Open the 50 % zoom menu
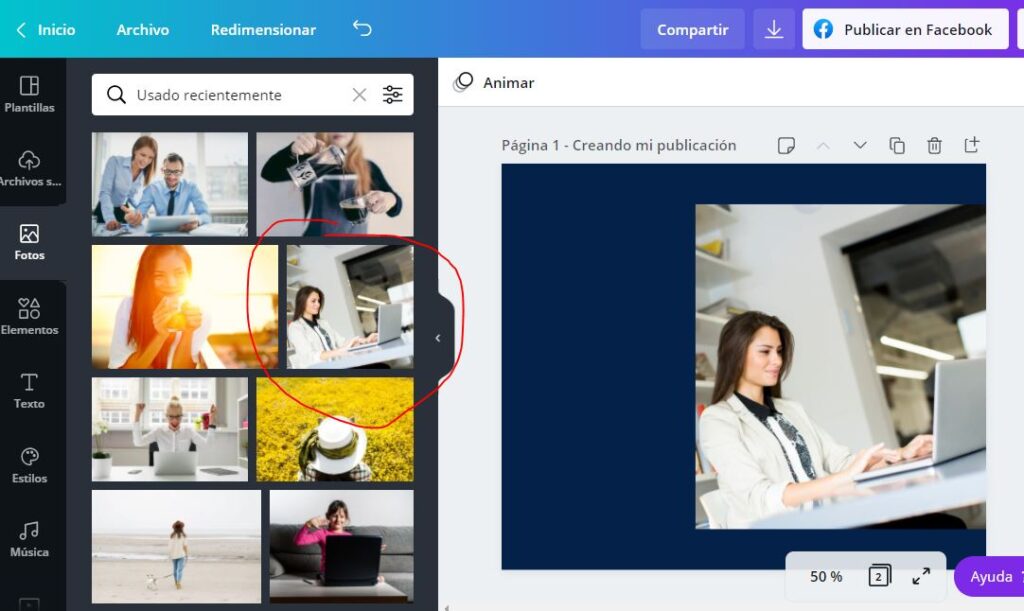1024x611 pixels. click(826, 577)
